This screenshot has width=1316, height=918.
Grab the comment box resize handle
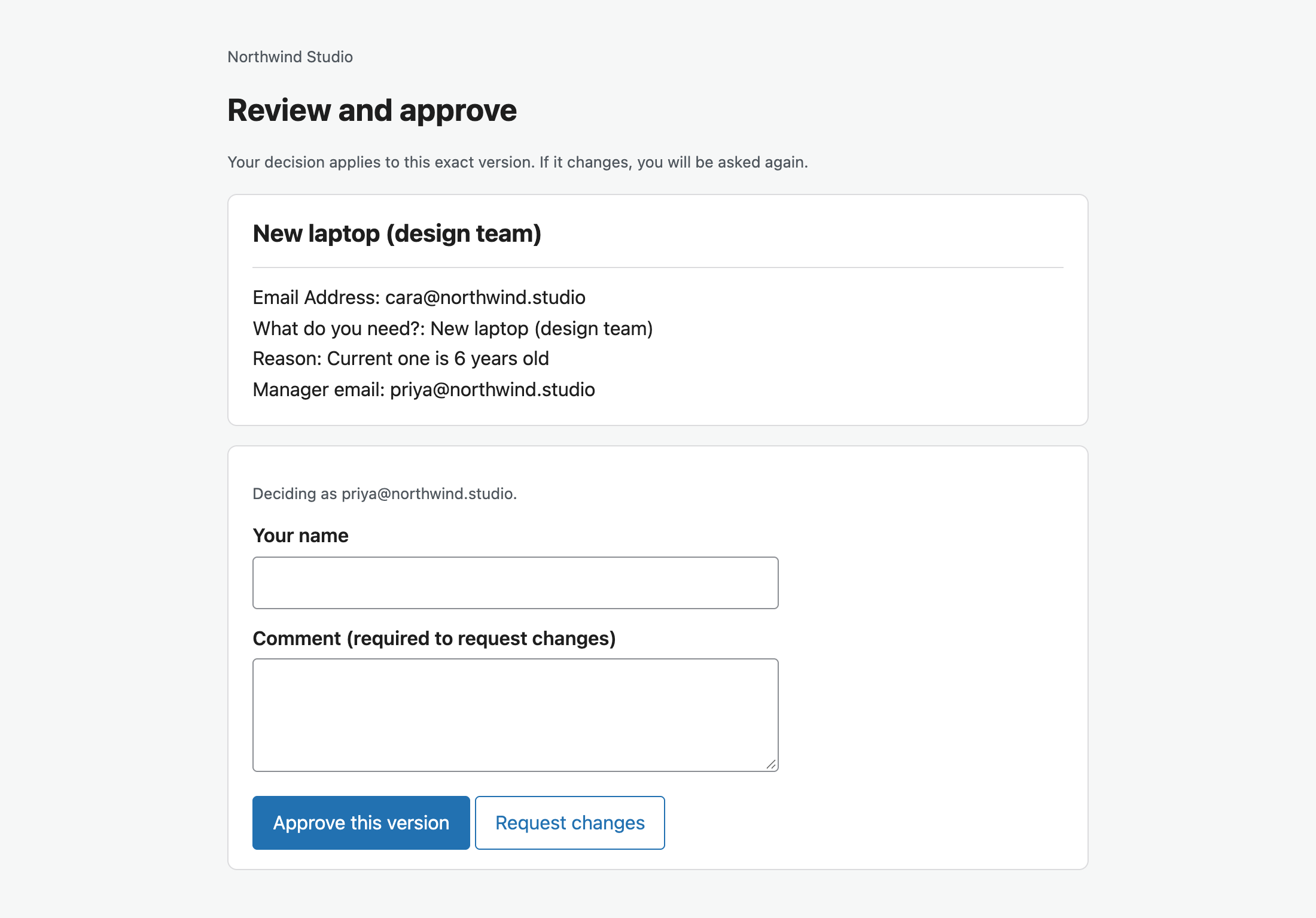771,764
